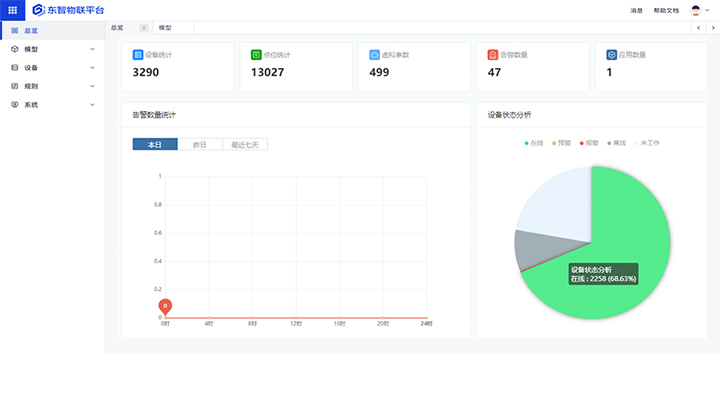Viewport: 720px width, 404px height.
Task: Switch to the 模型 page tab
Action: coord(165,28)
